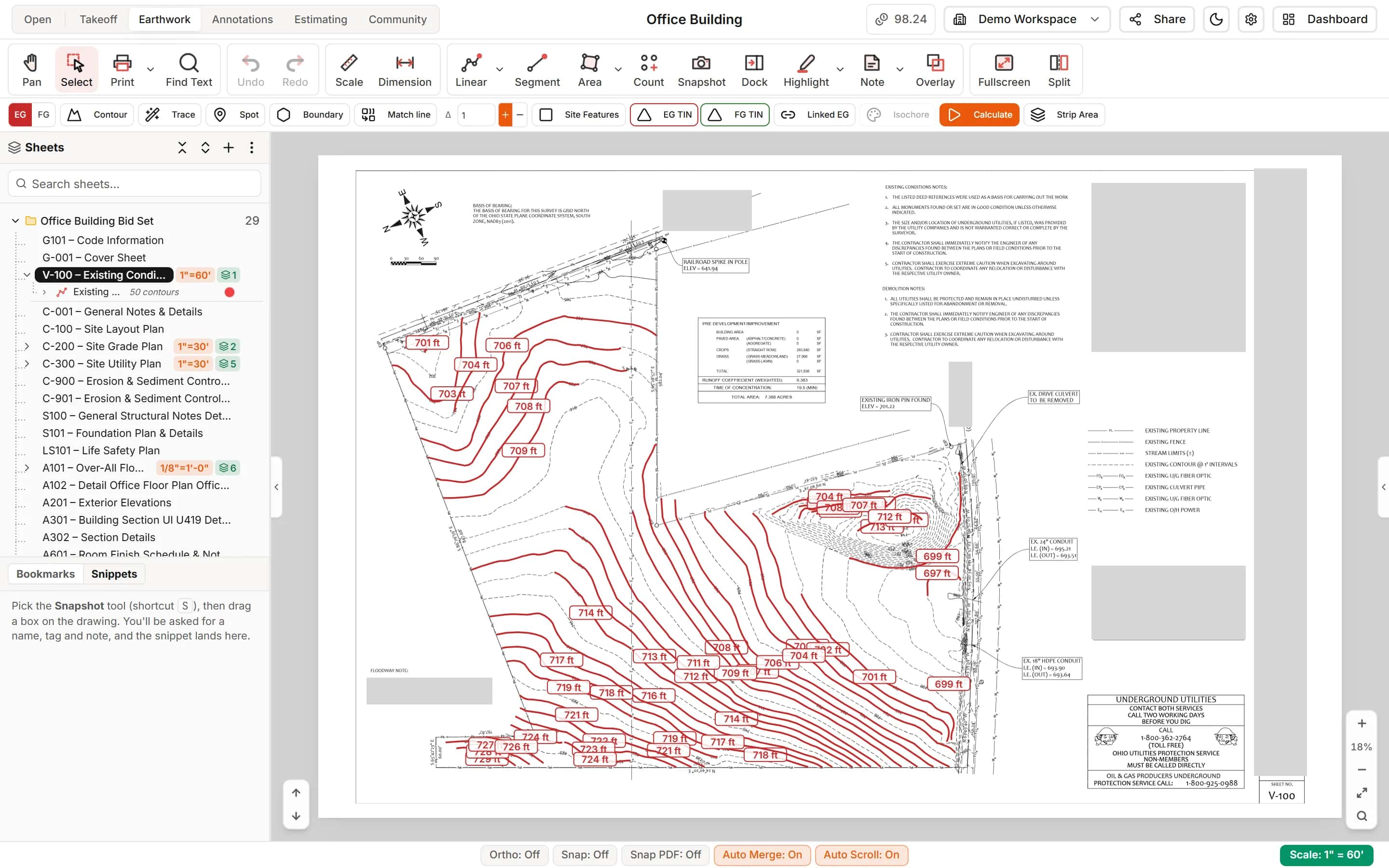1389x868 pixels.
Task: Click the red contour layer color dot
Action: 230,292
